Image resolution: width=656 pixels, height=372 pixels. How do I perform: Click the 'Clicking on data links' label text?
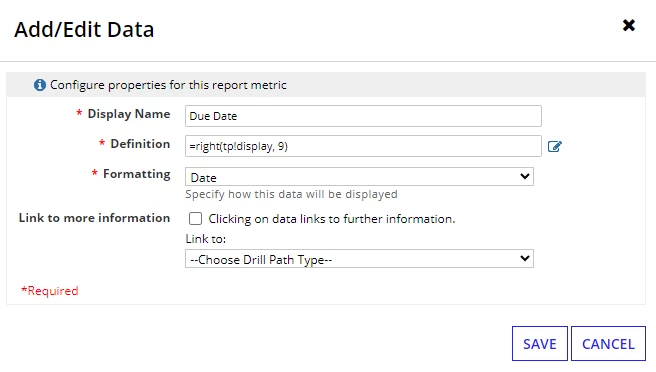pyautogui.click(x=332, y=219)
